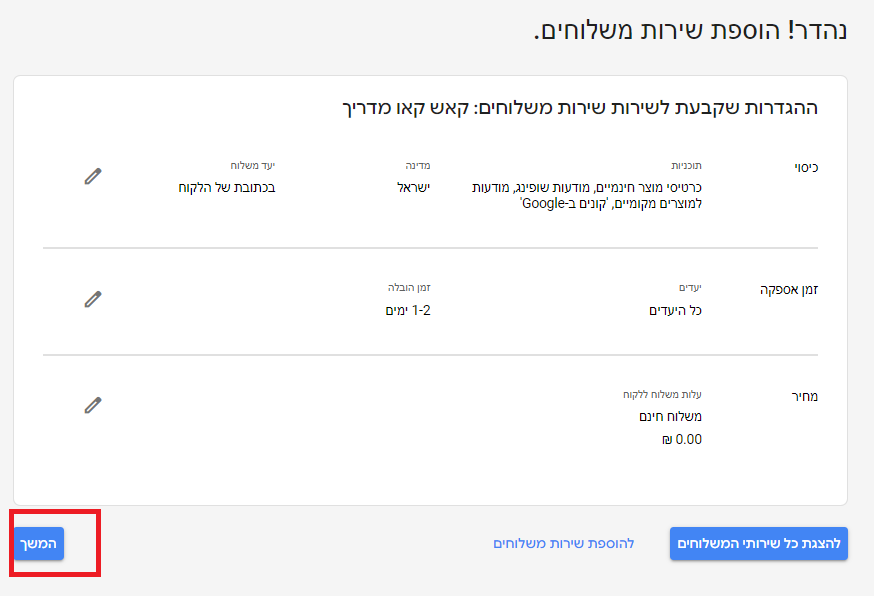Open the להוספת שירות משלוחים link
The width and height of the screenshot is (874, 596).
[x=564, y=544]
